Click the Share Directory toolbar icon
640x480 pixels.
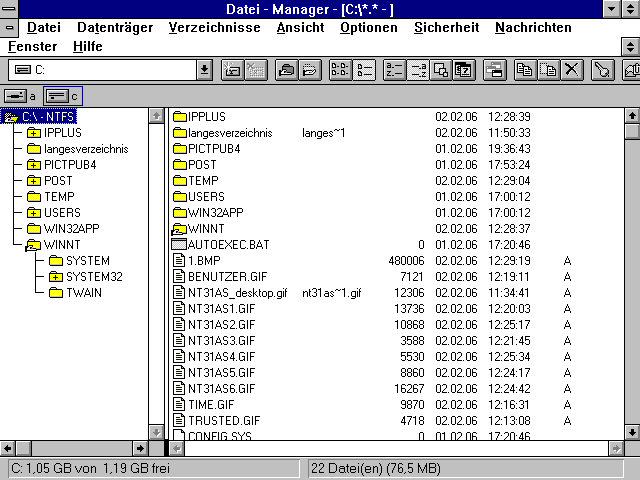(286, 70)
